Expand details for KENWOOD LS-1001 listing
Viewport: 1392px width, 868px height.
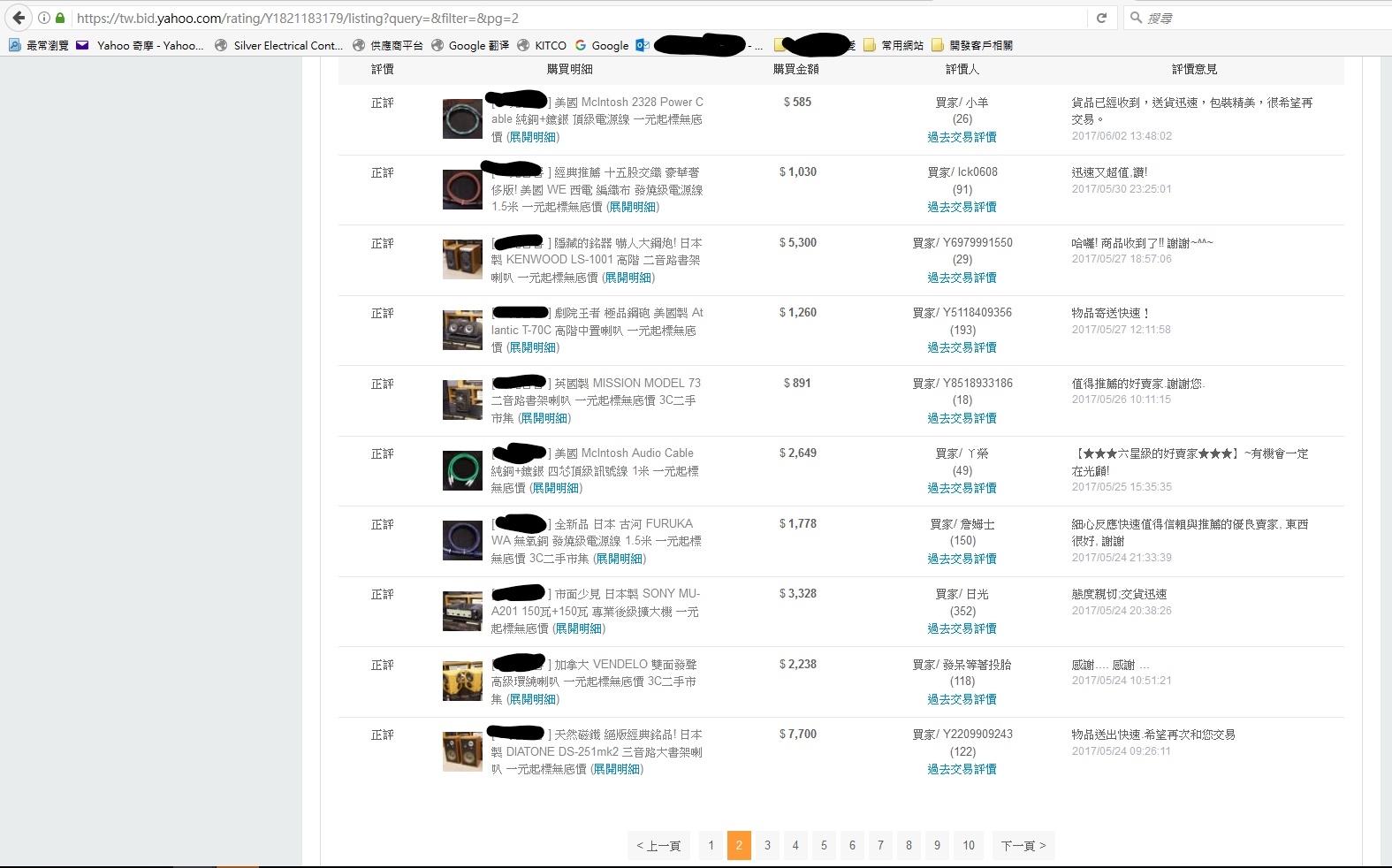(628, 278)
